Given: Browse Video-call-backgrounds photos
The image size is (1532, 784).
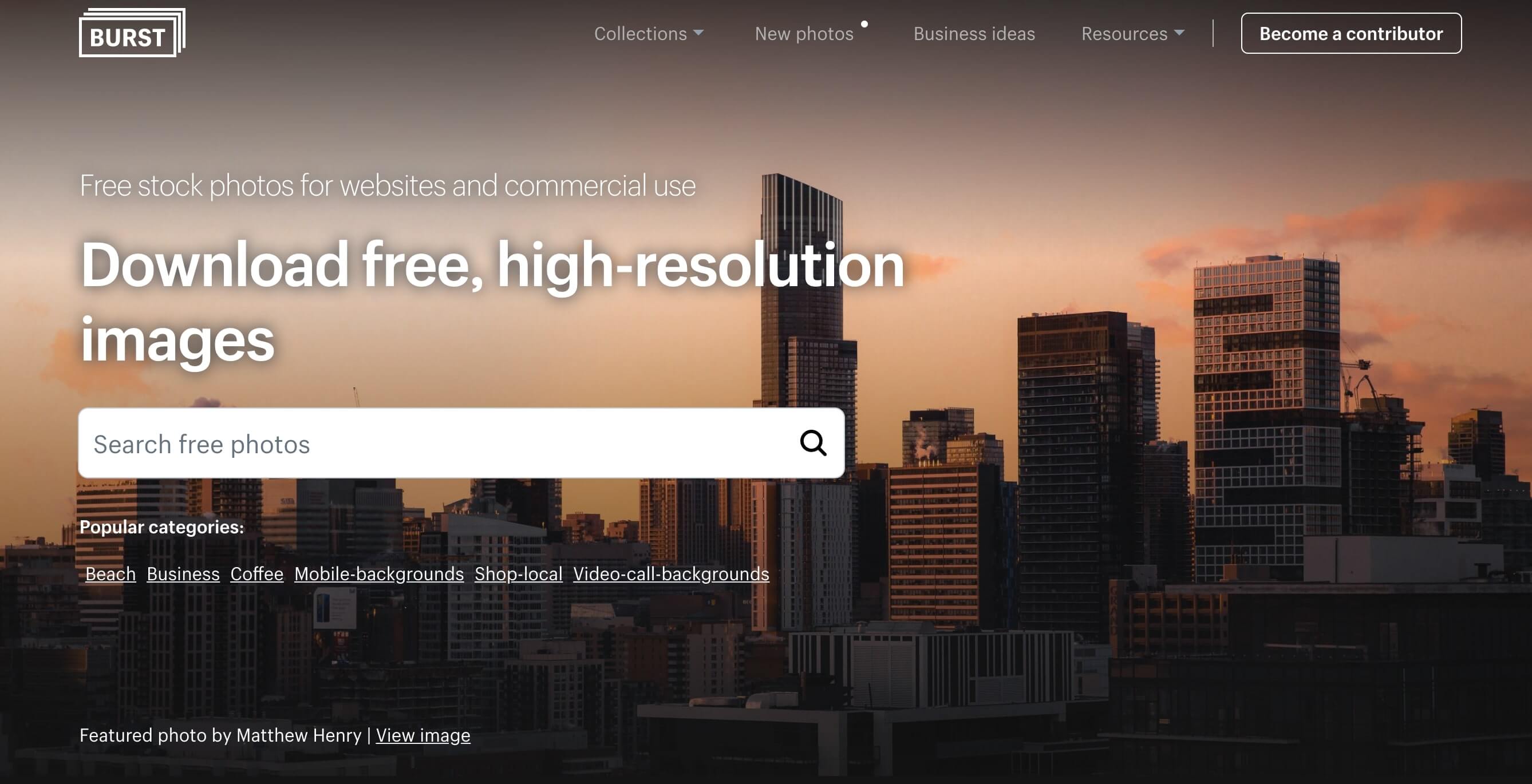Looking at the screenshot, I should click(x=671, y=573).
